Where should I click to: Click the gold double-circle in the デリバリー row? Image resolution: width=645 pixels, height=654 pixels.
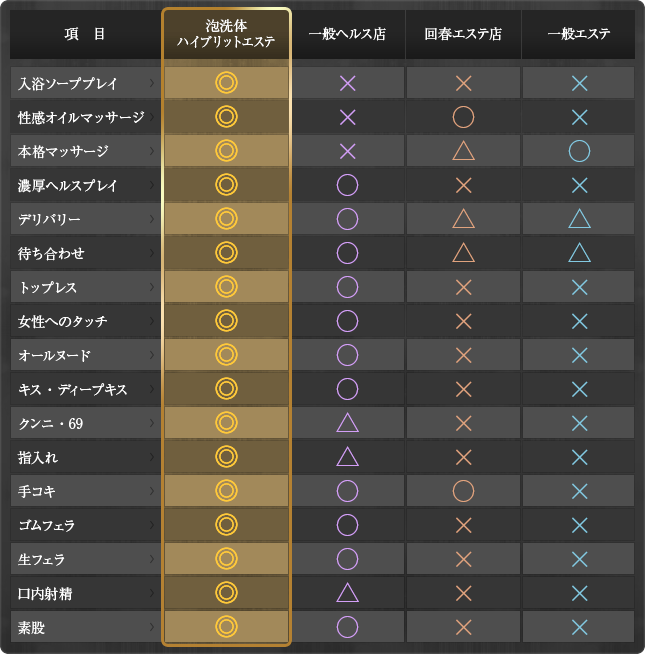click(226, 219)
